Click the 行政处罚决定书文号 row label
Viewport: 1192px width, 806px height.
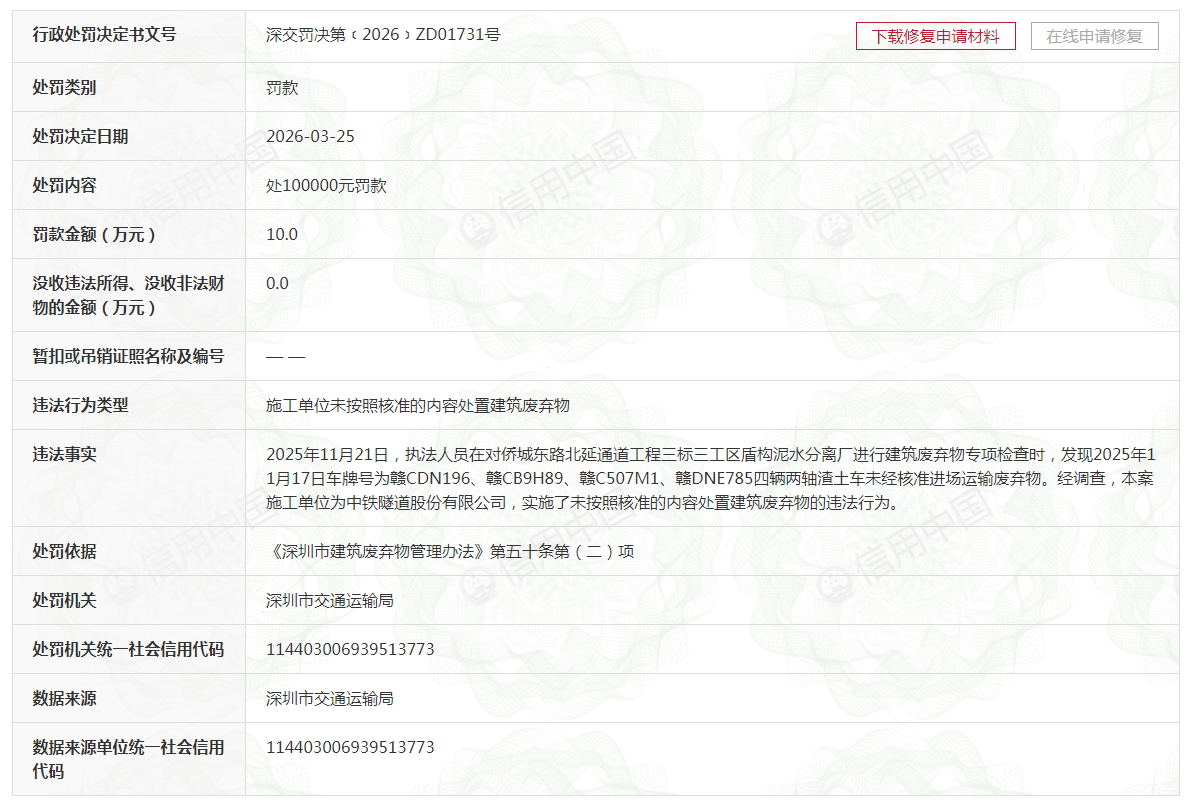(x=104, y=35)
